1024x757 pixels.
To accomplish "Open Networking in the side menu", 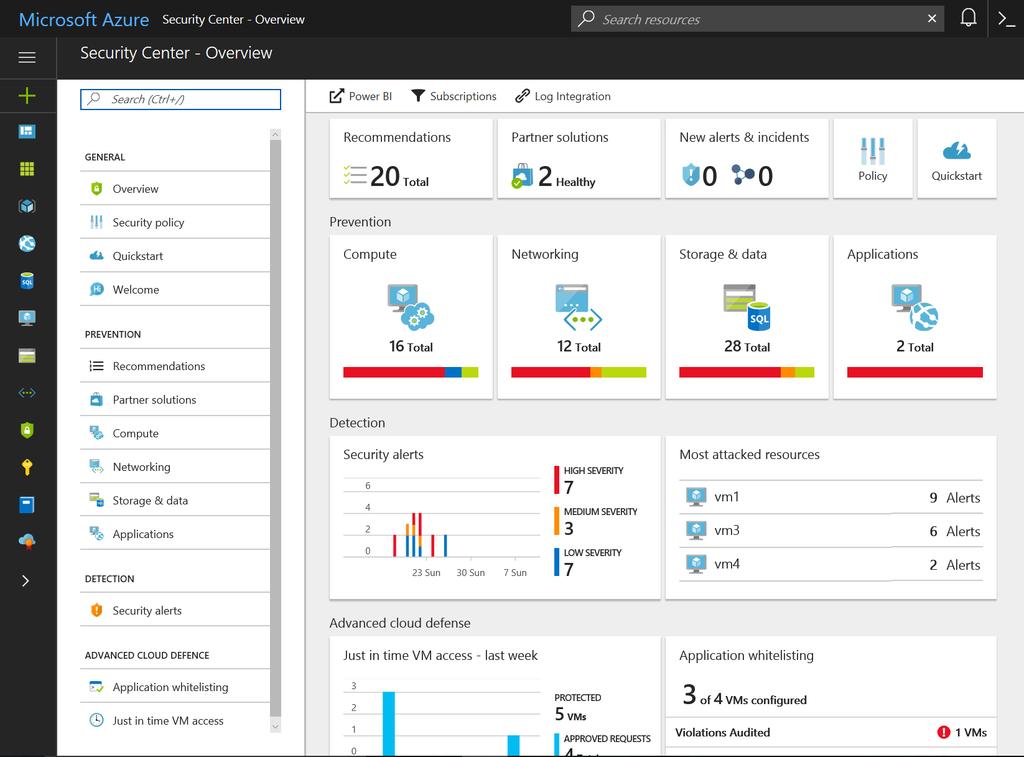I will tap(175, 466).
